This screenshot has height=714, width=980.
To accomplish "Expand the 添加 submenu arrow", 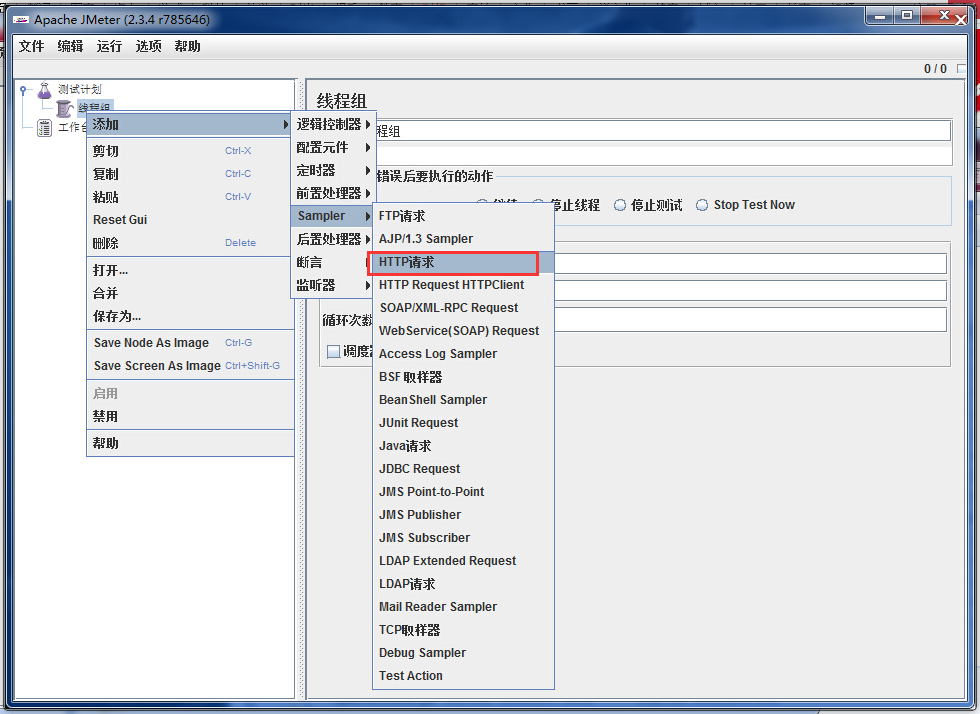I will (x=286, y=124).
